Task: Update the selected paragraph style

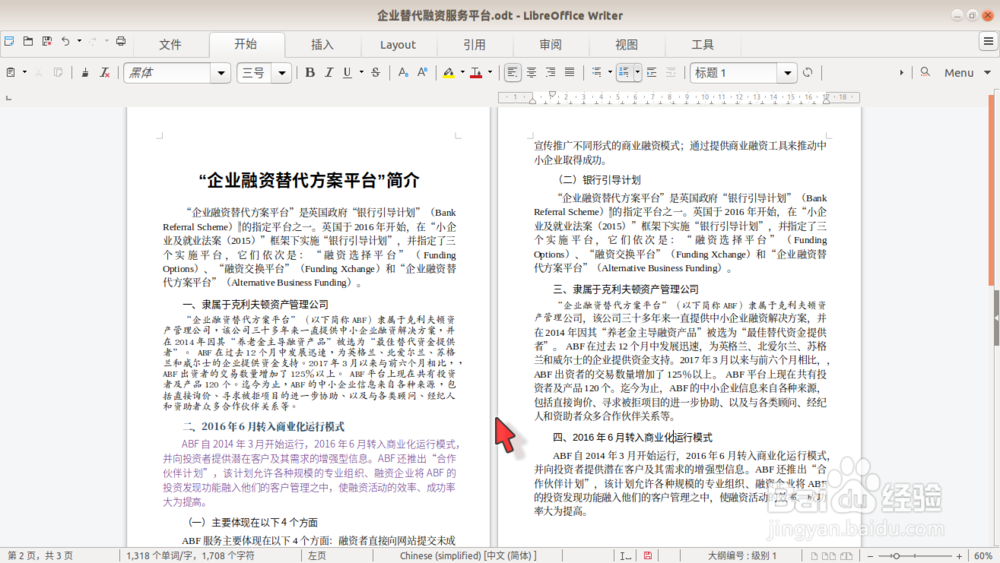Action: [x=807, y=73]
